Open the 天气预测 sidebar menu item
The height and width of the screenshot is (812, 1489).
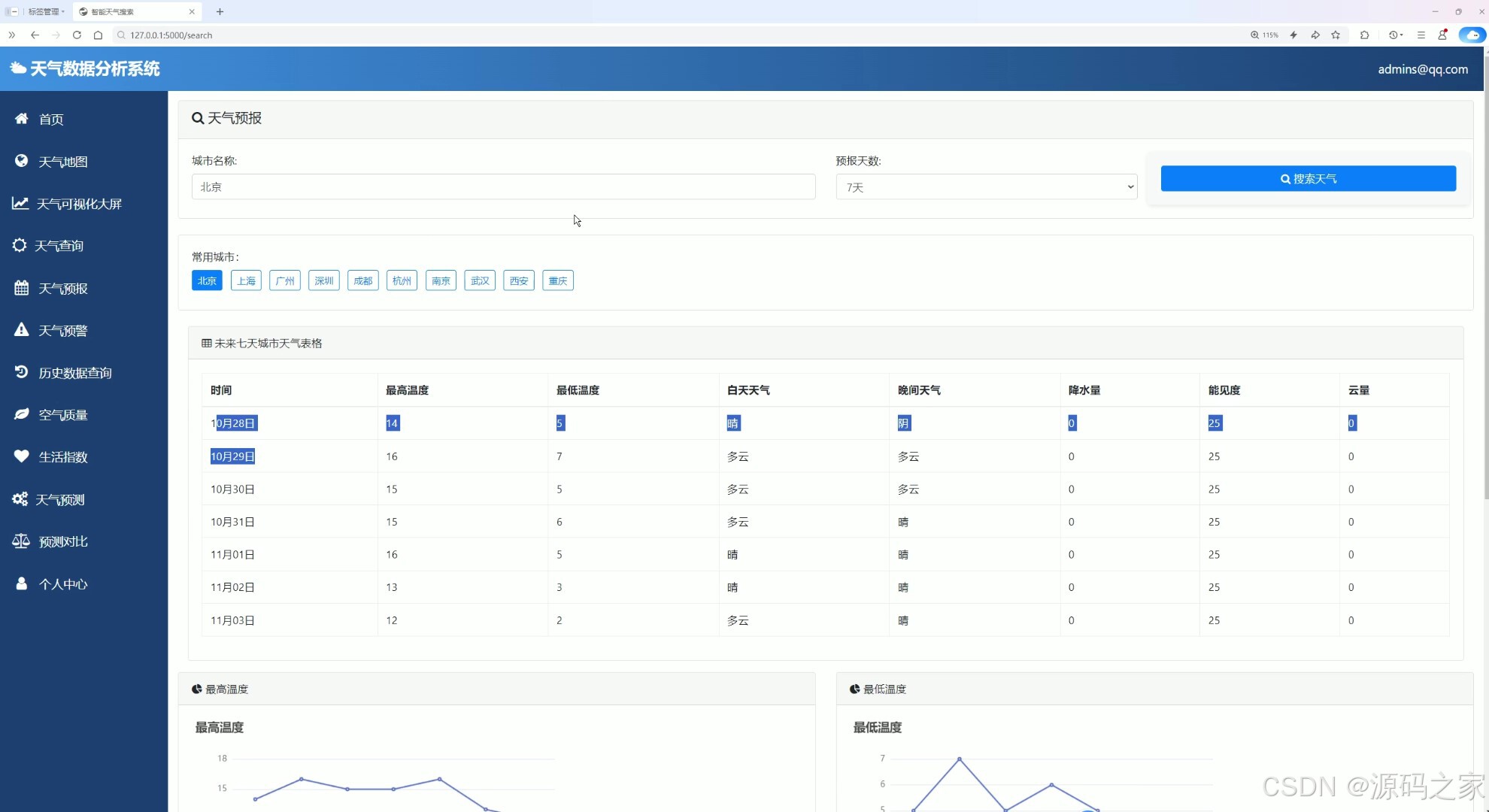60,499
